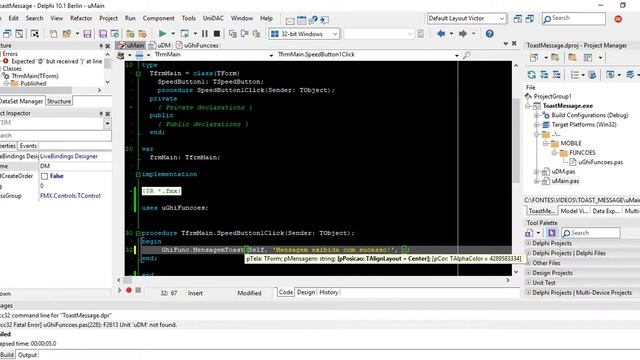Screen dimensions: 640x360
Task: Click the Expand All icon in Project Manager
Action: (x=544, y=75)
